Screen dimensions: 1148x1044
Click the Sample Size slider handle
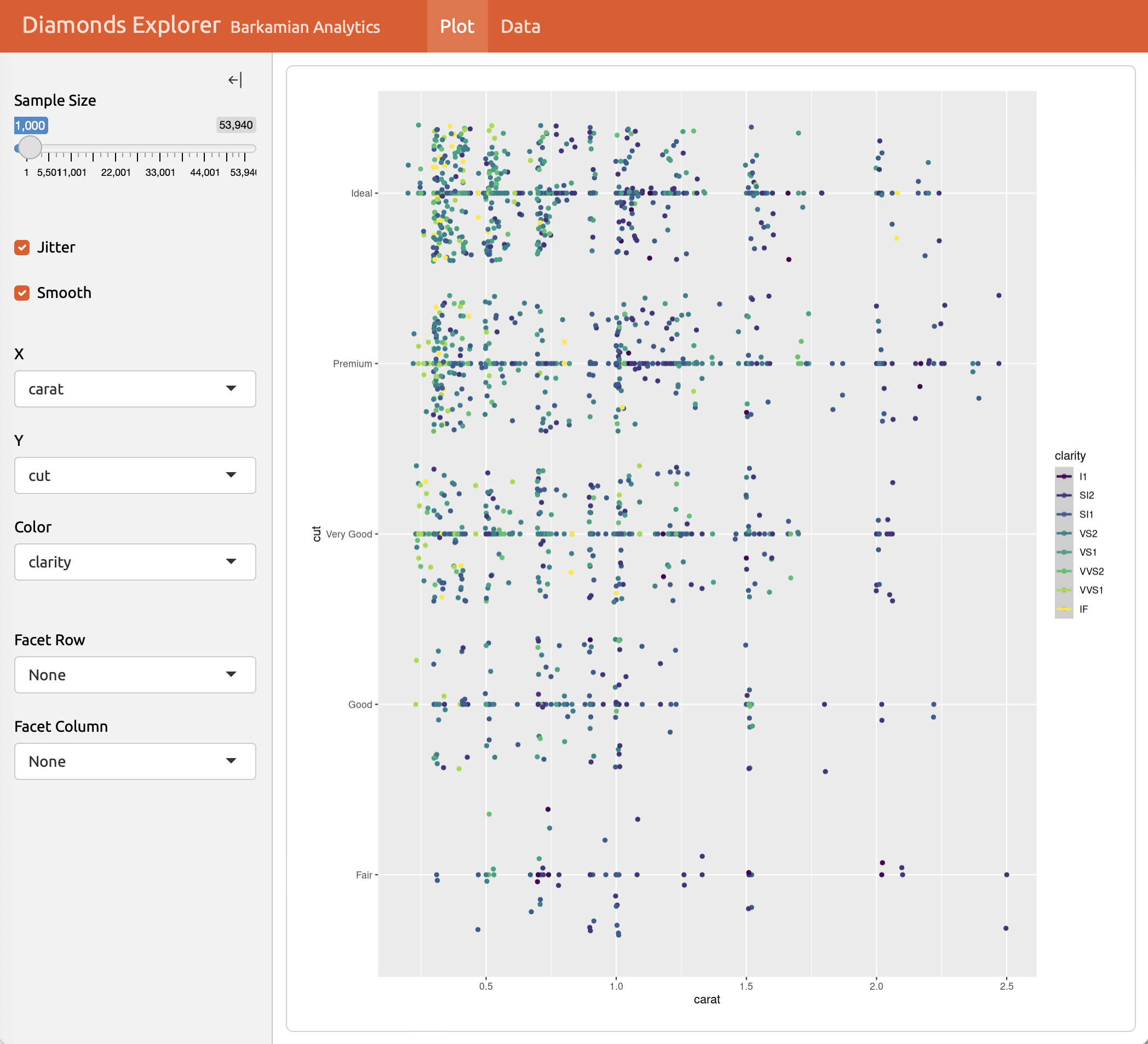30,147
